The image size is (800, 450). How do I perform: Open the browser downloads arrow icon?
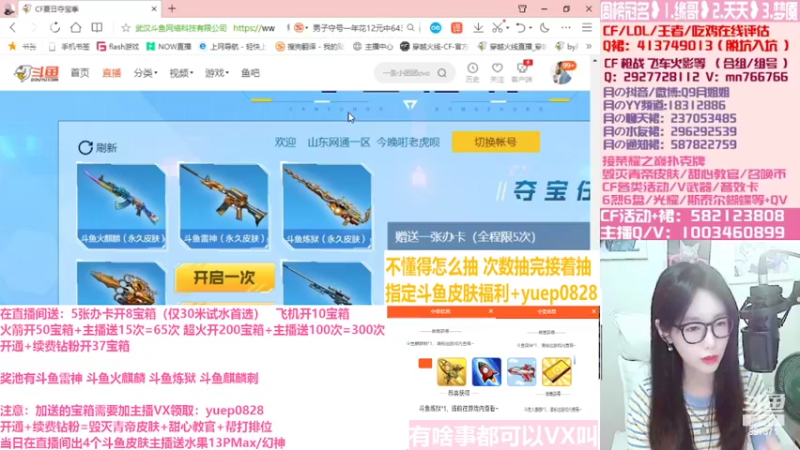tap(478, 28)
